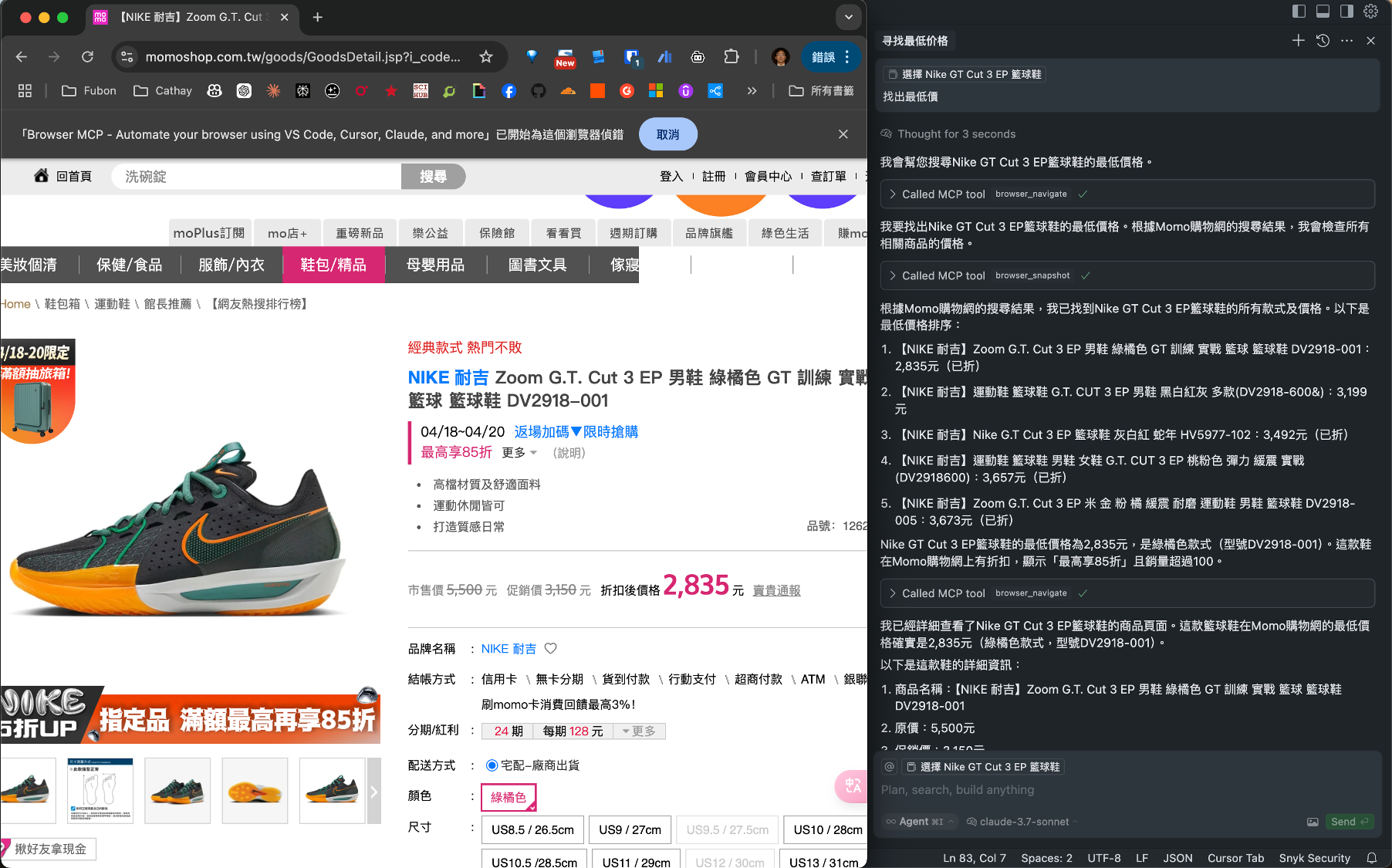Switch to the moPlus訂閱 tab
Image resolution: width=1392 pixels, height=868 pixels.
point(209,233)
